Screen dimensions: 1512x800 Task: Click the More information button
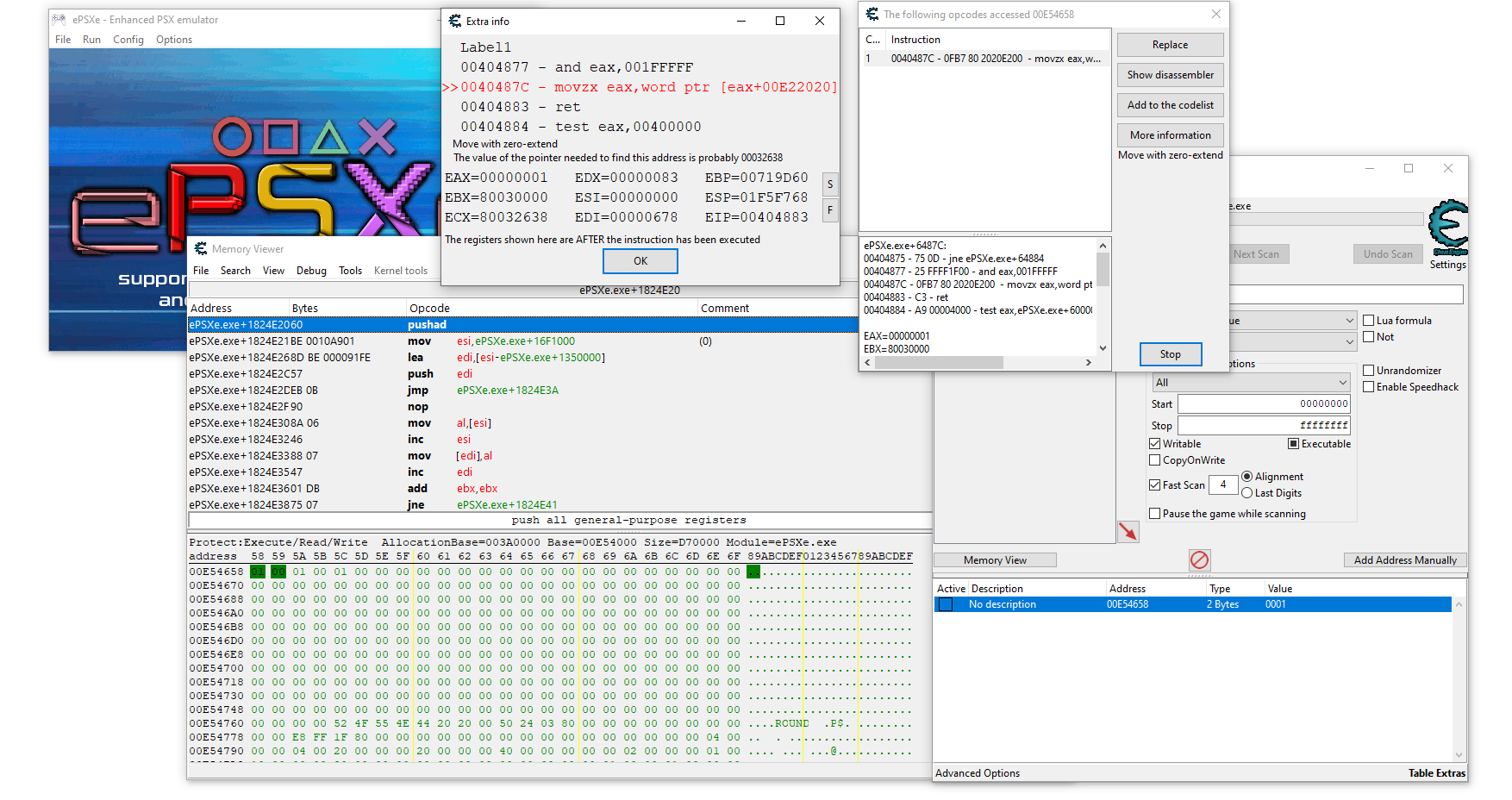tap(1170, 134)
